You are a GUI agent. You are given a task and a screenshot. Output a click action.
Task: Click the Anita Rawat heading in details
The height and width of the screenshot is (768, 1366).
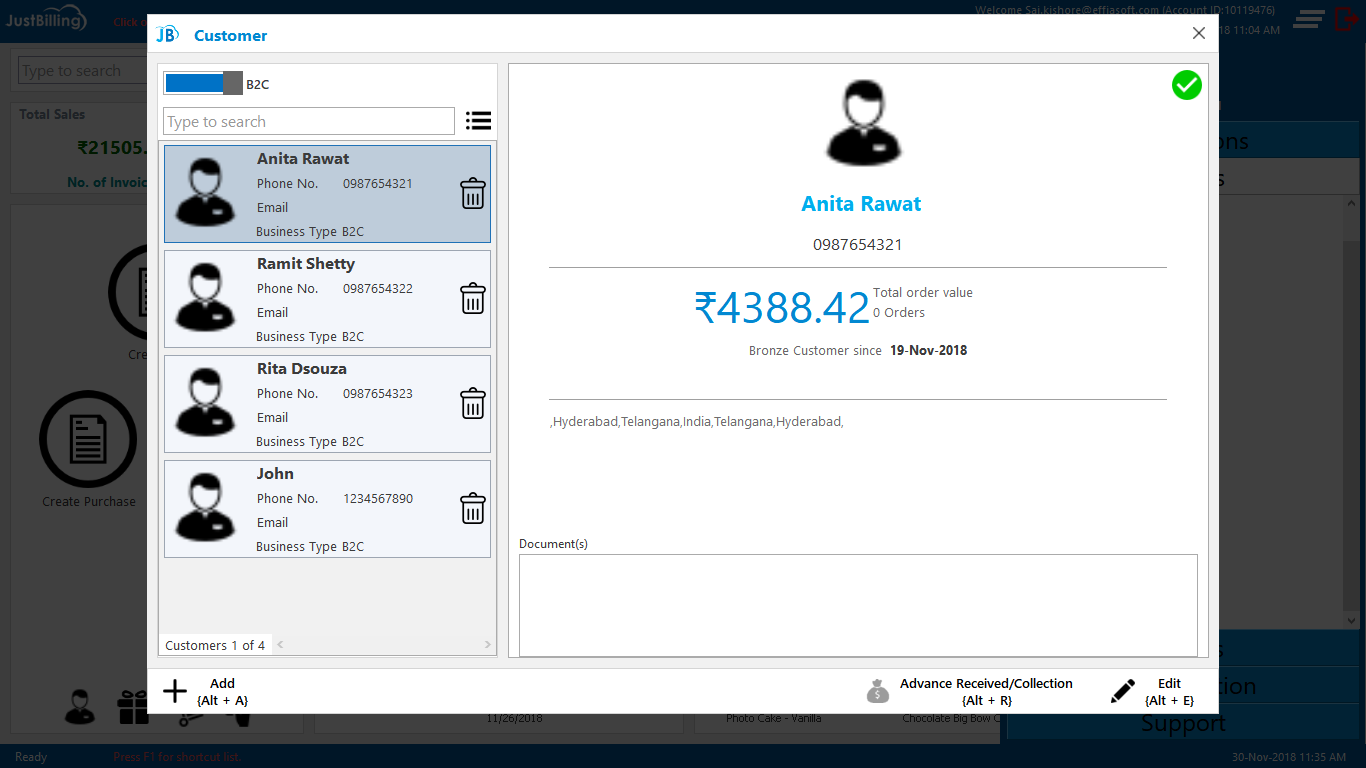862,204
